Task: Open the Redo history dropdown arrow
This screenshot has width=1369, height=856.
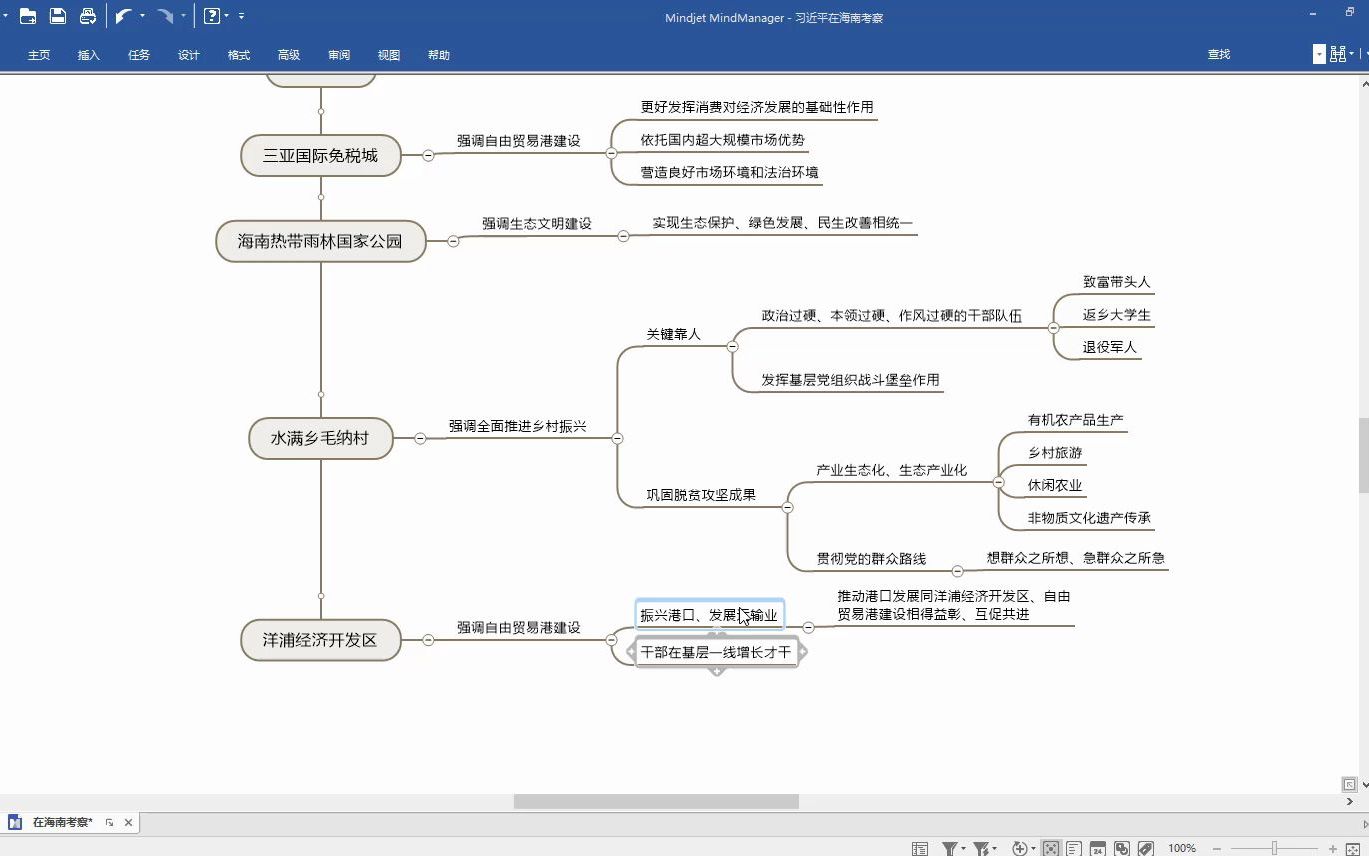Action: click(x=184, y=16)
